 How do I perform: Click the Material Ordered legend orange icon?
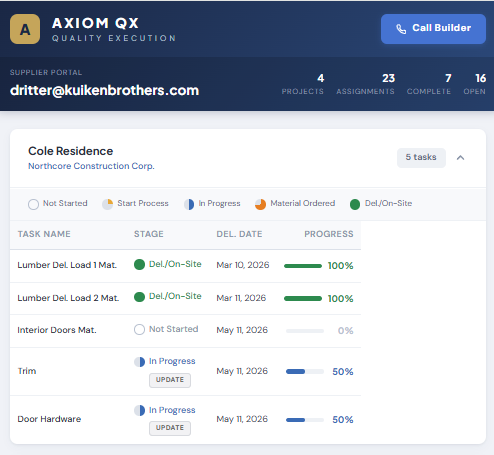tap(260, 204)
